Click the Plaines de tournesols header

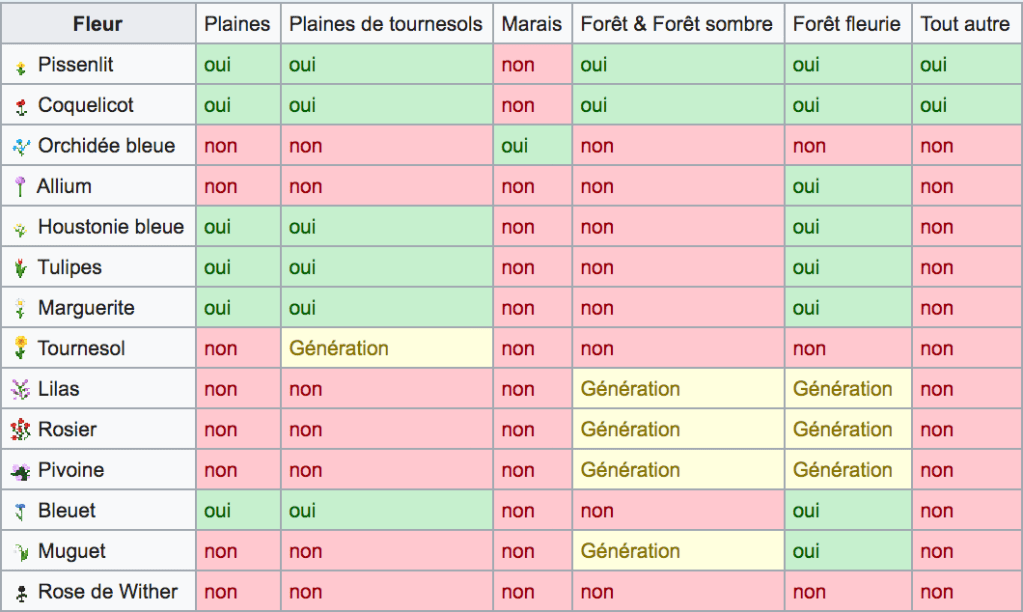pos(385,24)
